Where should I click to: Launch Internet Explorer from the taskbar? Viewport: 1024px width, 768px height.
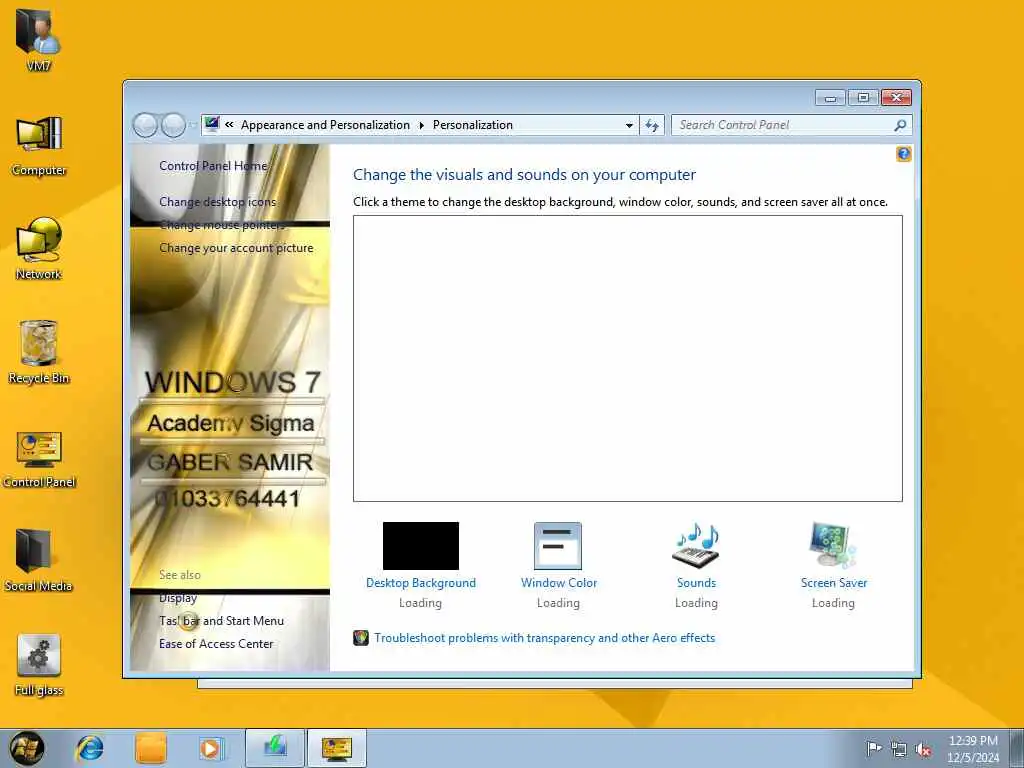(89, 748)
